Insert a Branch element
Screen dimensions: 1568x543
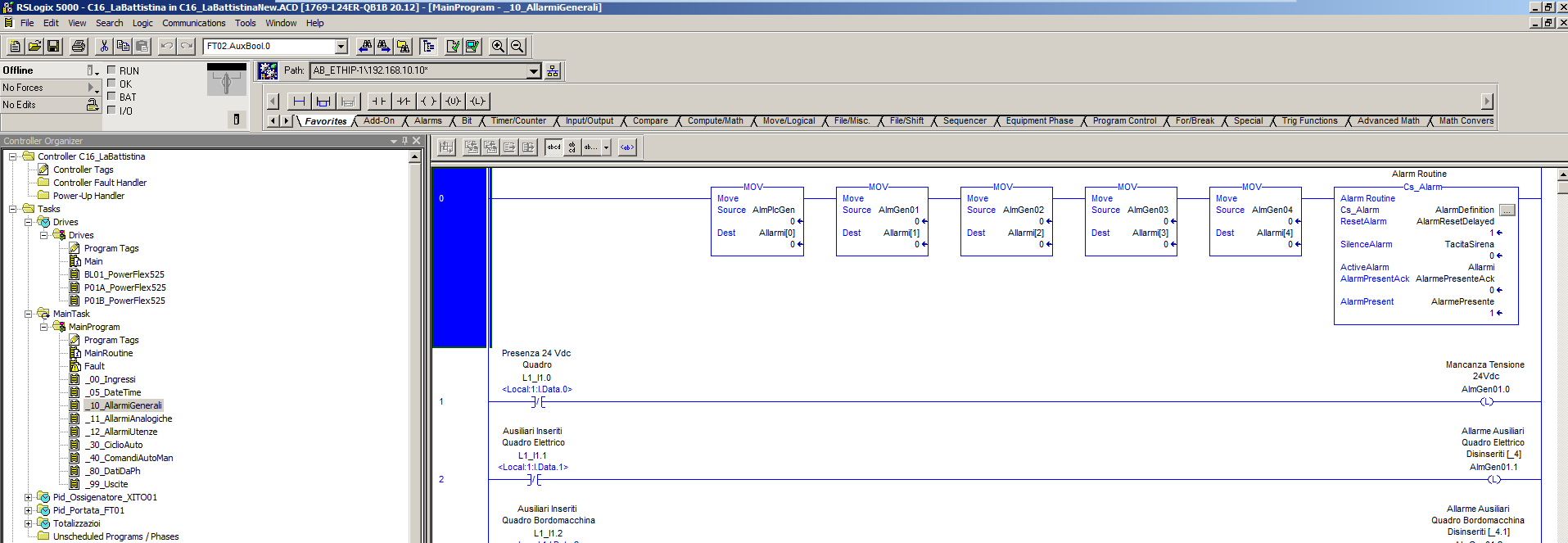tap(323, 102)
